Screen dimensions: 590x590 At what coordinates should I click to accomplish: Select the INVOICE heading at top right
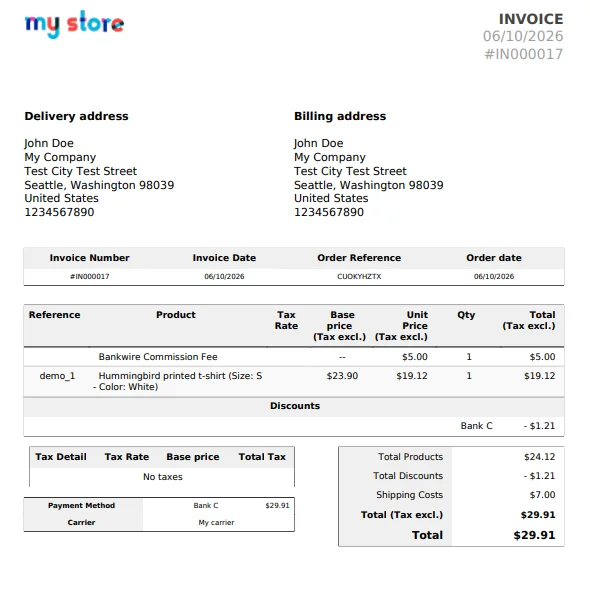531,19
